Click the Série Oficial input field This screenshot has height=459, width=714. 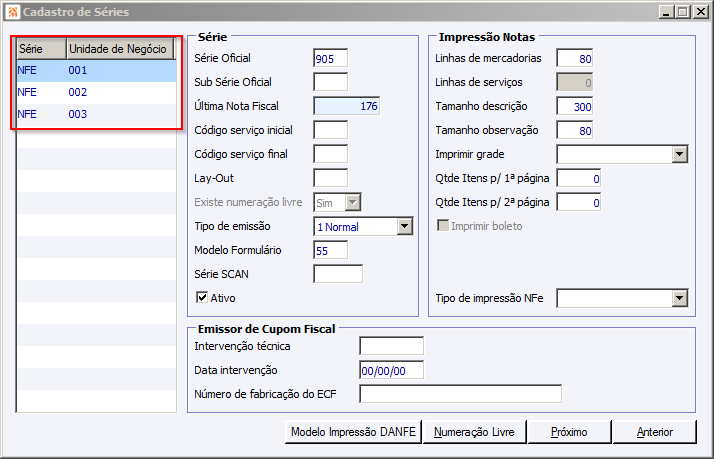pos(330,58)
